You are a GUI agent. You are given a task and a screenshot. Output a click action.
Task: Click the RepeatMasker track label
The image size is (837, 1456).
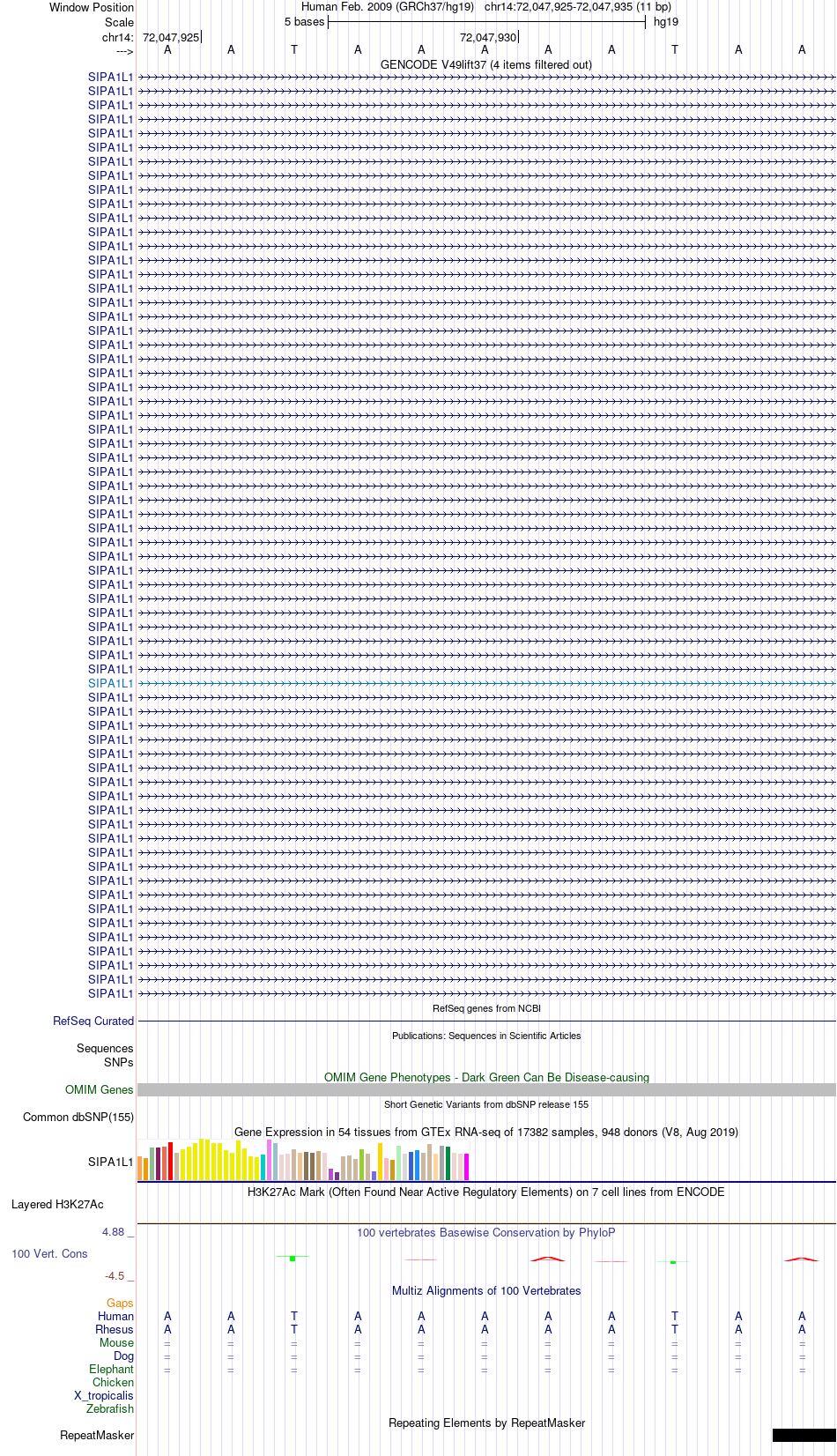pyautogui.click(x=97, y=1435)
